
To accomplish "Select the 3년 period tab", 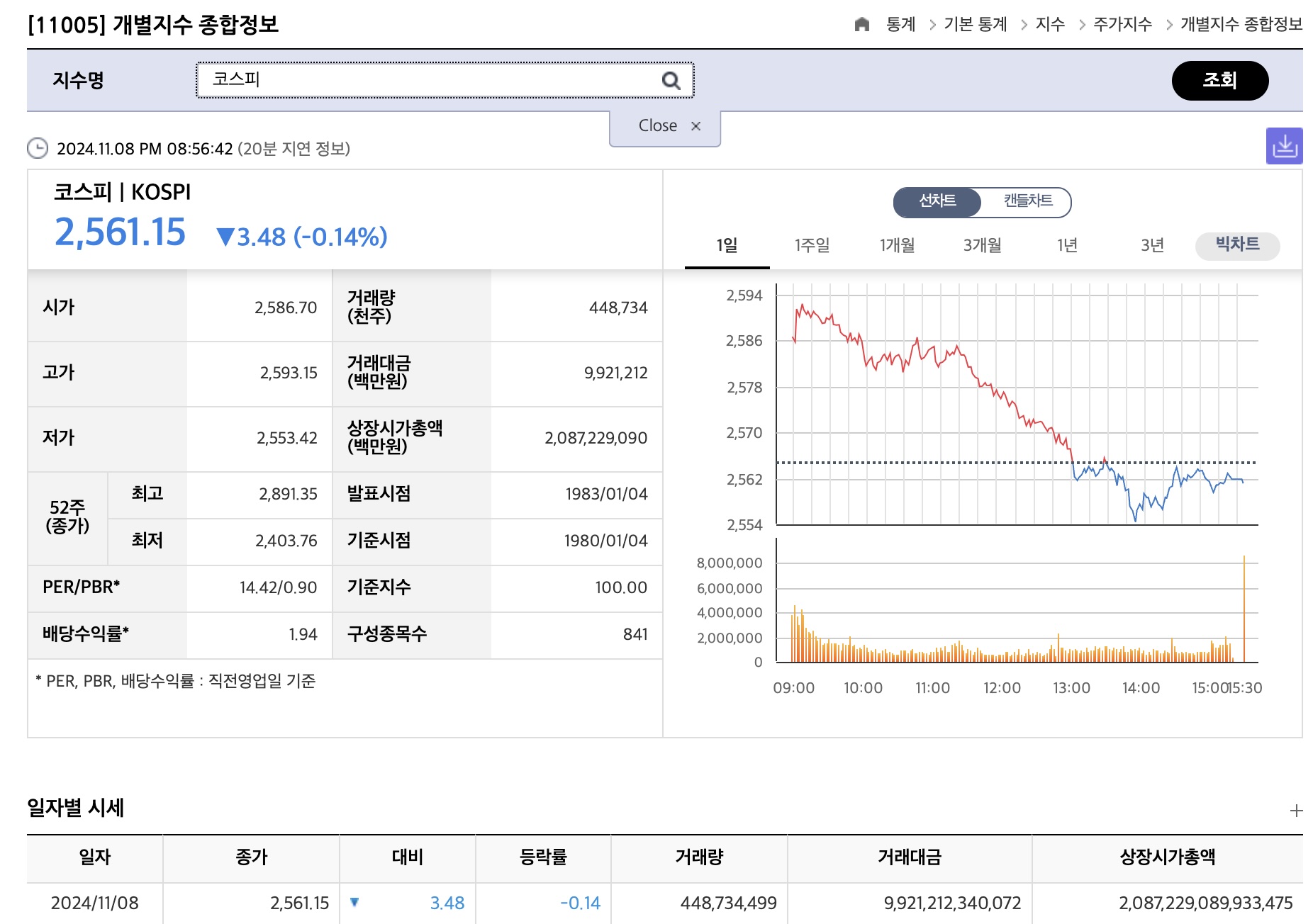I will 1152,246.
